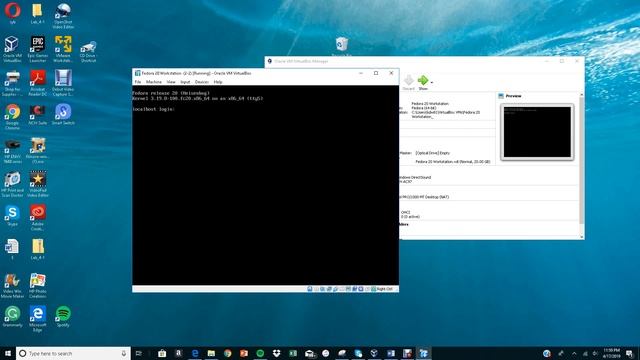Open Machine menu in Fedora VM window

tap(154, 82)
